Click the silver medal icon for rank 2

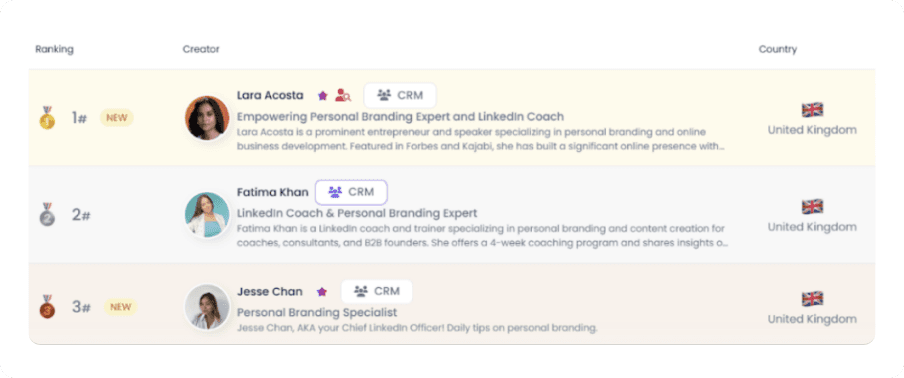pyautogui.click(x=47, y=214)
